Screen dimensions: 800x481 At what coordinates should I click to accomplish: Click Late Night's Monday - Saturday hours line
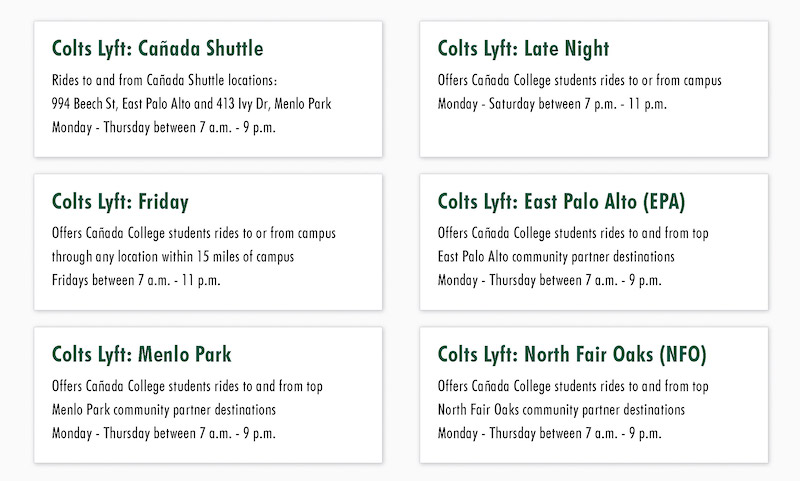(x=552, y=103)
